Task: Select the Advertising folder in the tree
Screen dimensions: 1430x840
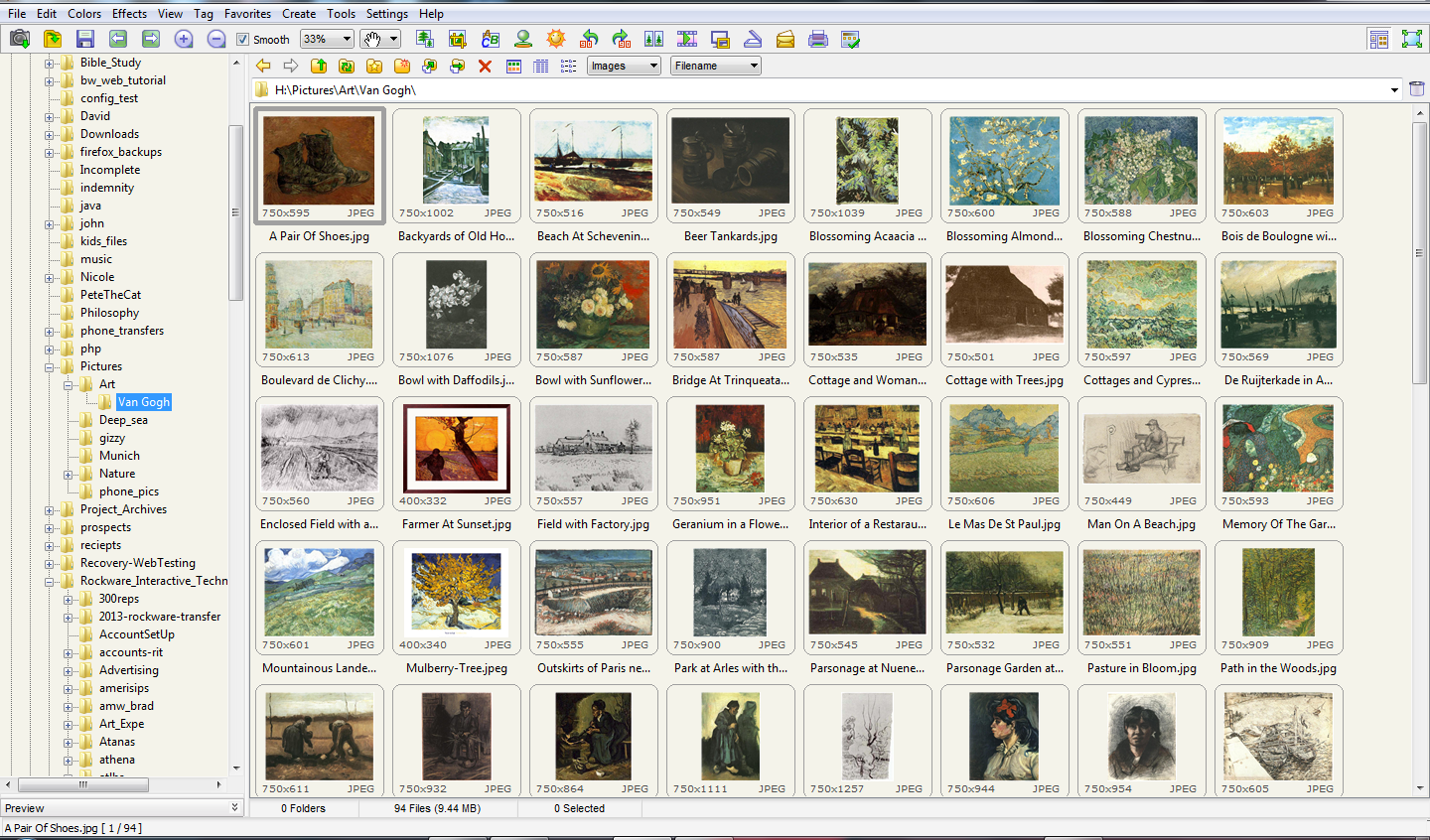Action: [x=129, y=670]
